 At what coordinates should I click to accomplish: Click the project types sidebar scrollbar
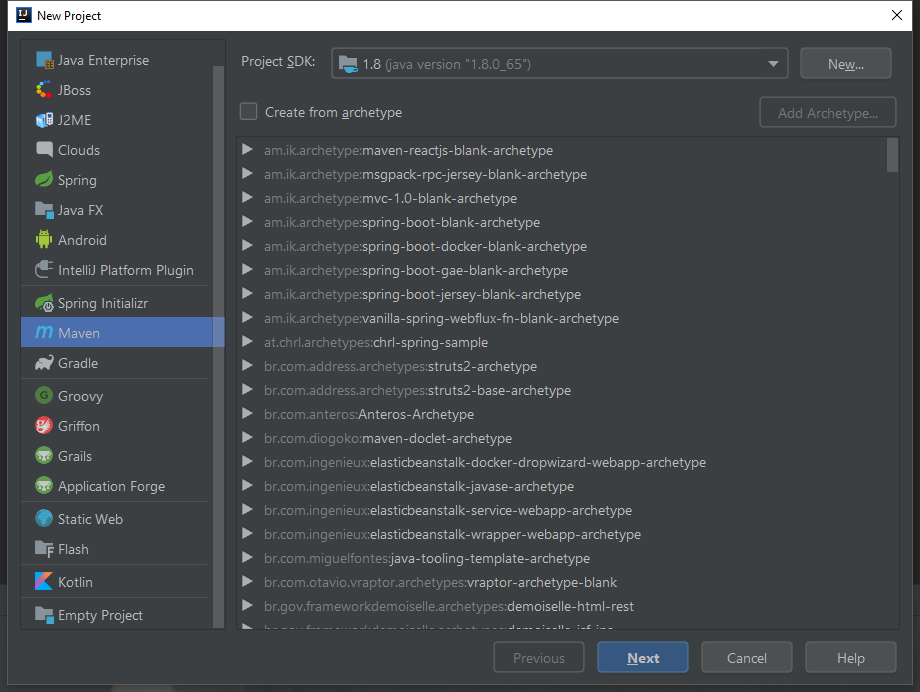click(x=218, y=346)
